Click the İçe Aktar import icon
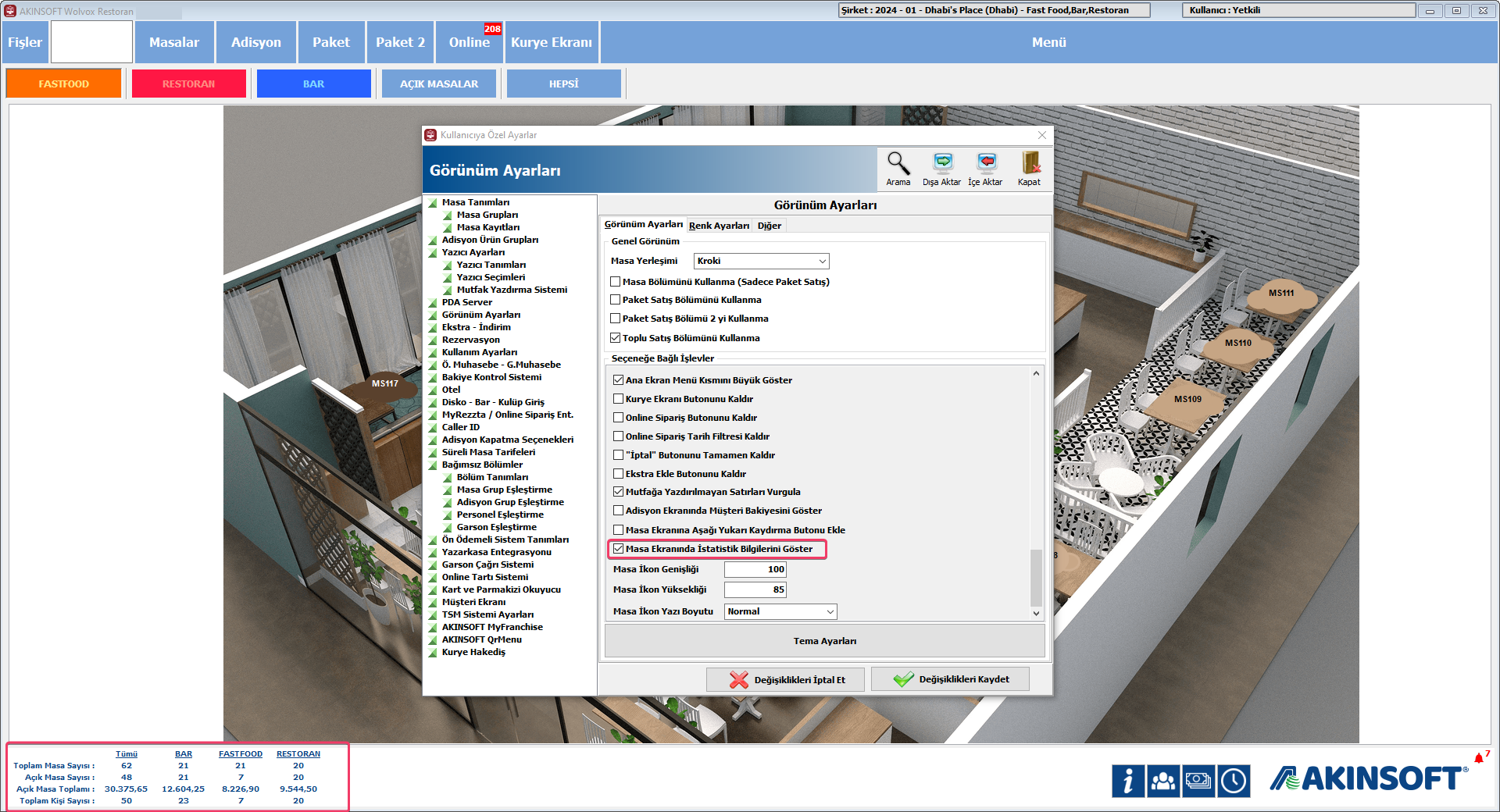This screenshot has height=812, width=1500. (x=986, y=164)
